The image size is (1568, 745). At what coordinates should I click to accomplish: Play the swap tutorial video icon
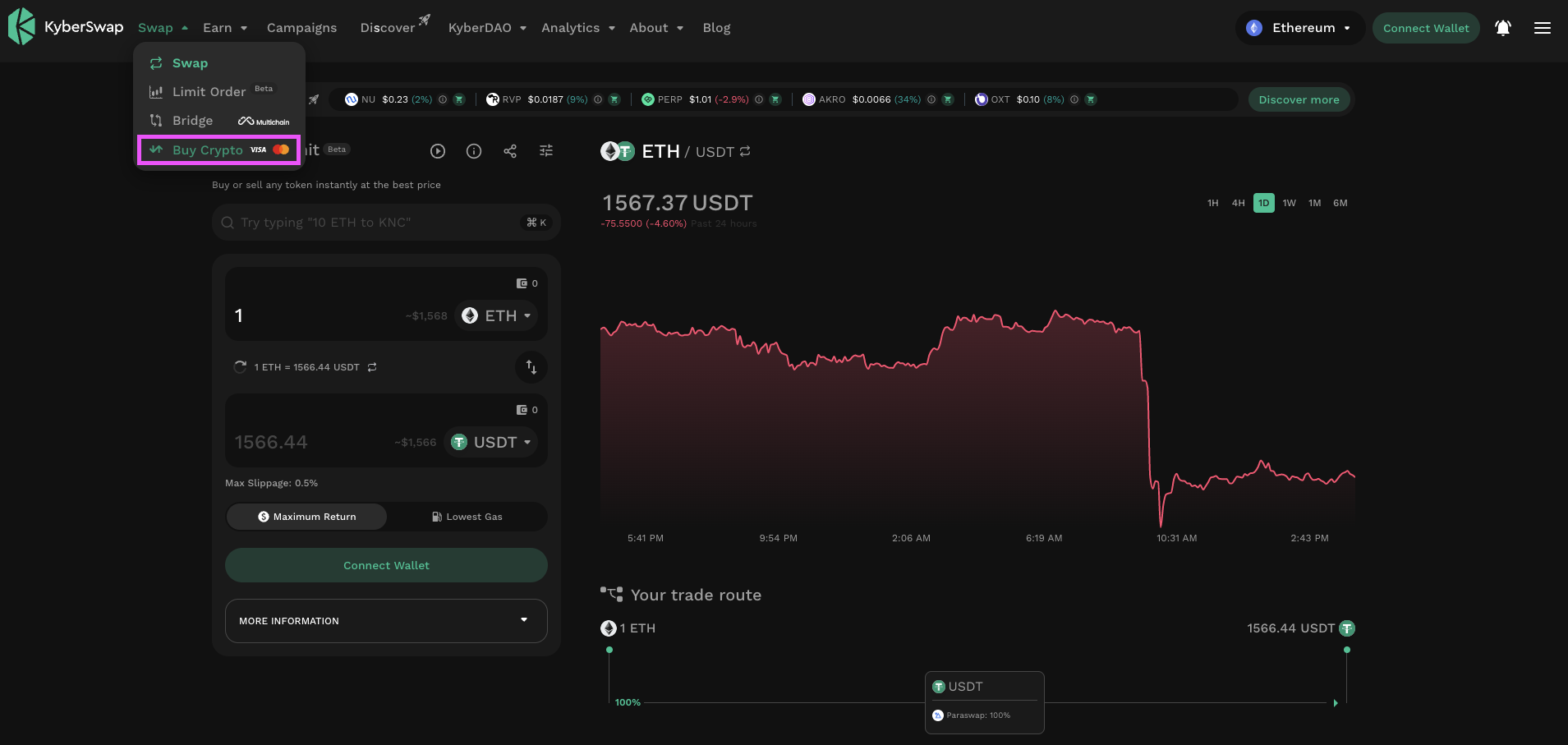[x=438, y=151]
